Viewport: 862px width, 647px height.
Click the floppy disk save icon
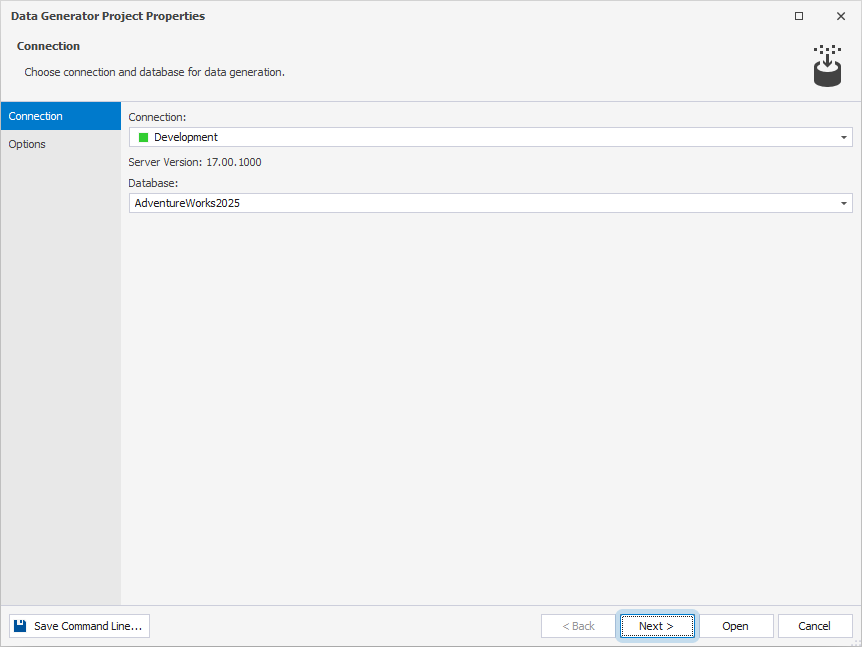coord(20,626)
